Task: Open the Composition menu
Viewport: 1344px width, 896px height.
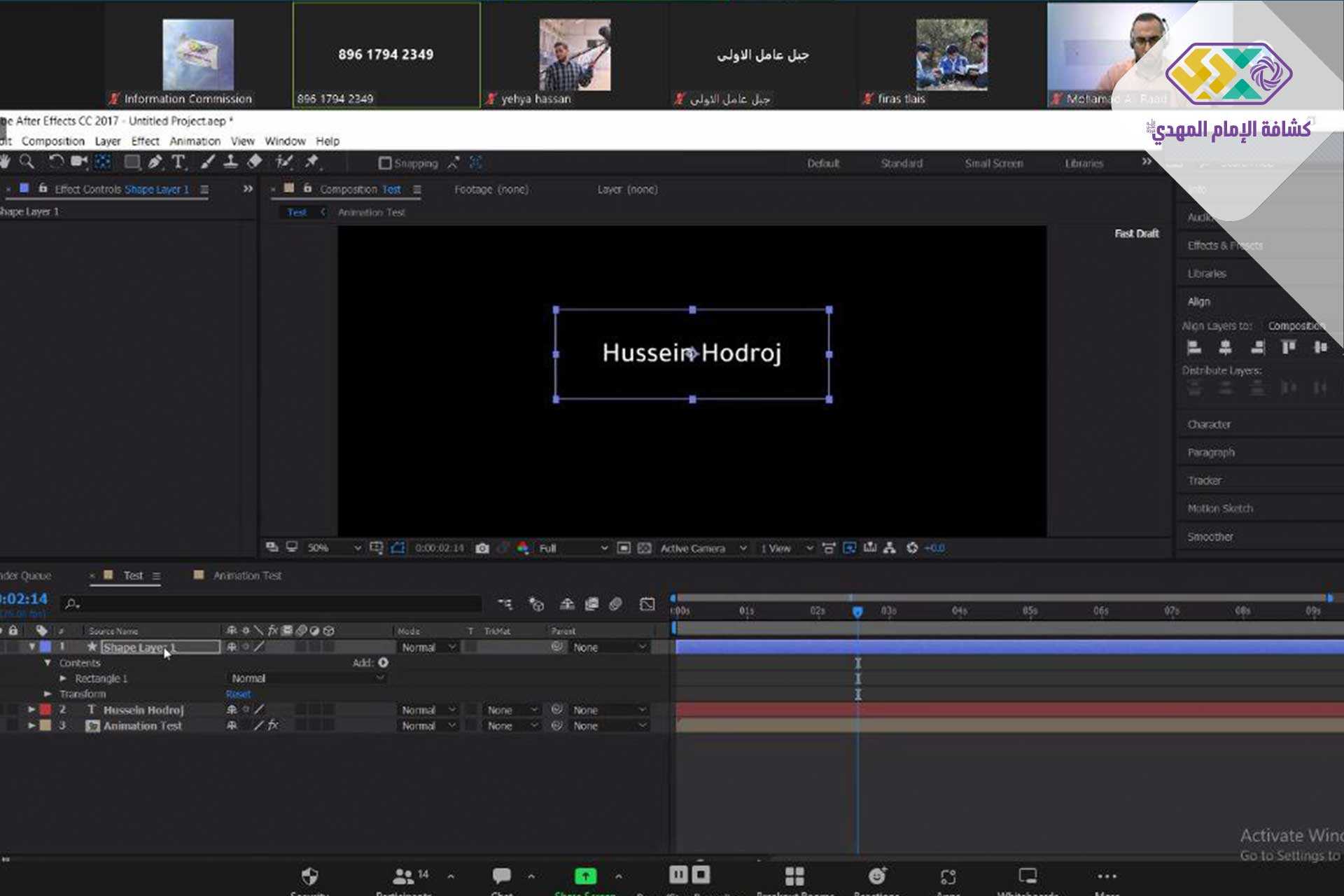Action: [52, 141]
